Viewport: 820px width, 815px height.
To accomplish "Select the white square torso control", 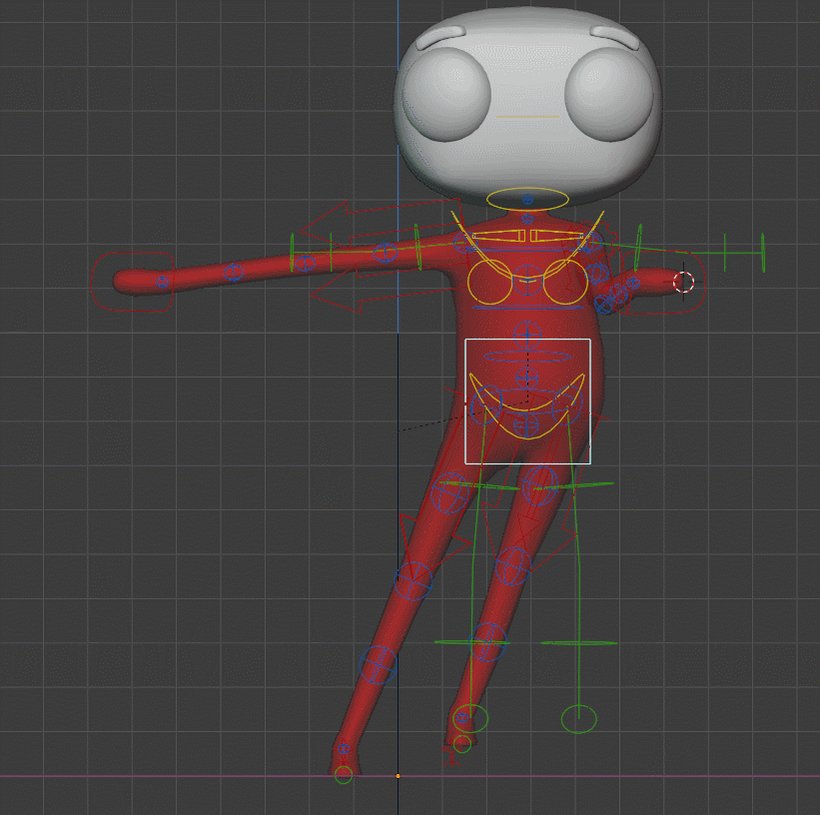I will (528, 401).
